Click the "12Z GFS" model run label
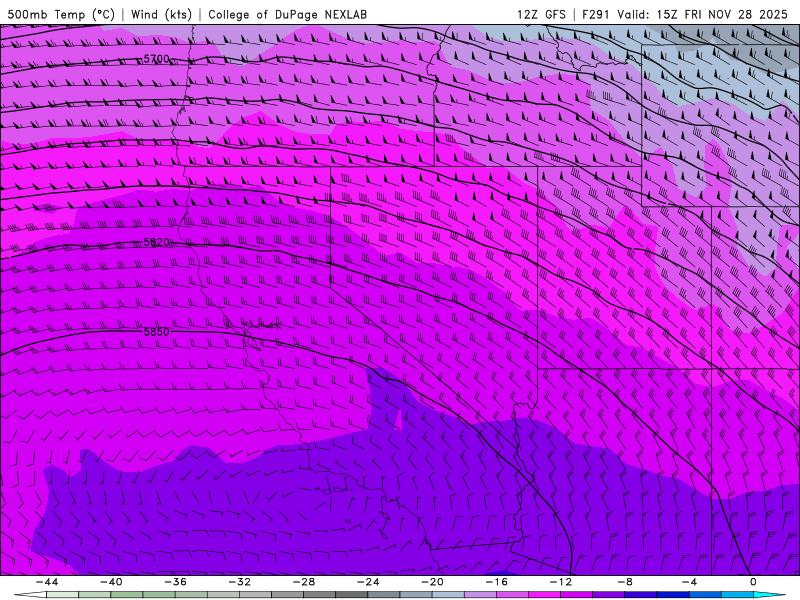800x600 pixels. click(x=541, y=14)
